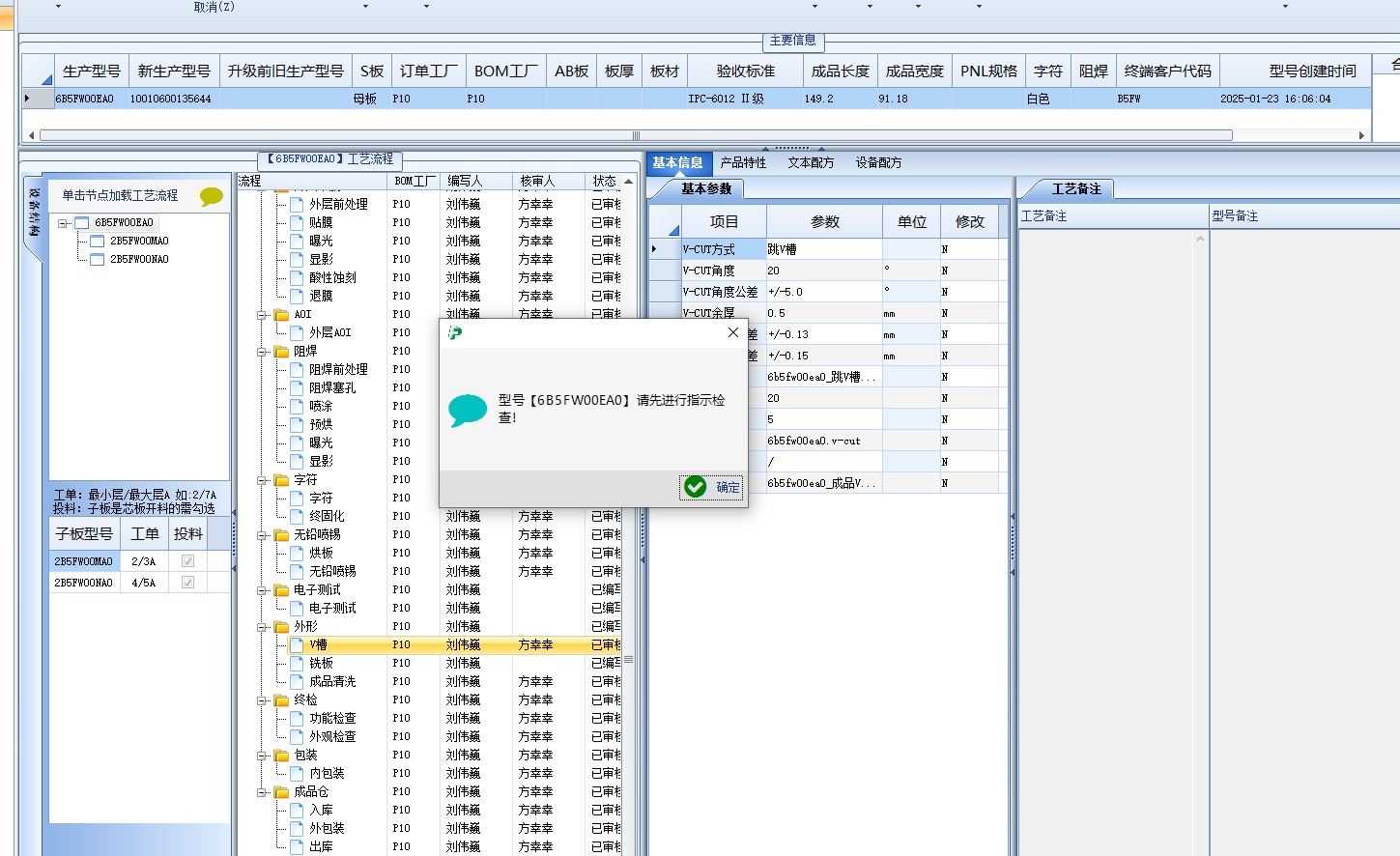The image size is (1400, 856).
Task: Click the 跳V槽 parameter value cell
Action: (x=824, y=249)
